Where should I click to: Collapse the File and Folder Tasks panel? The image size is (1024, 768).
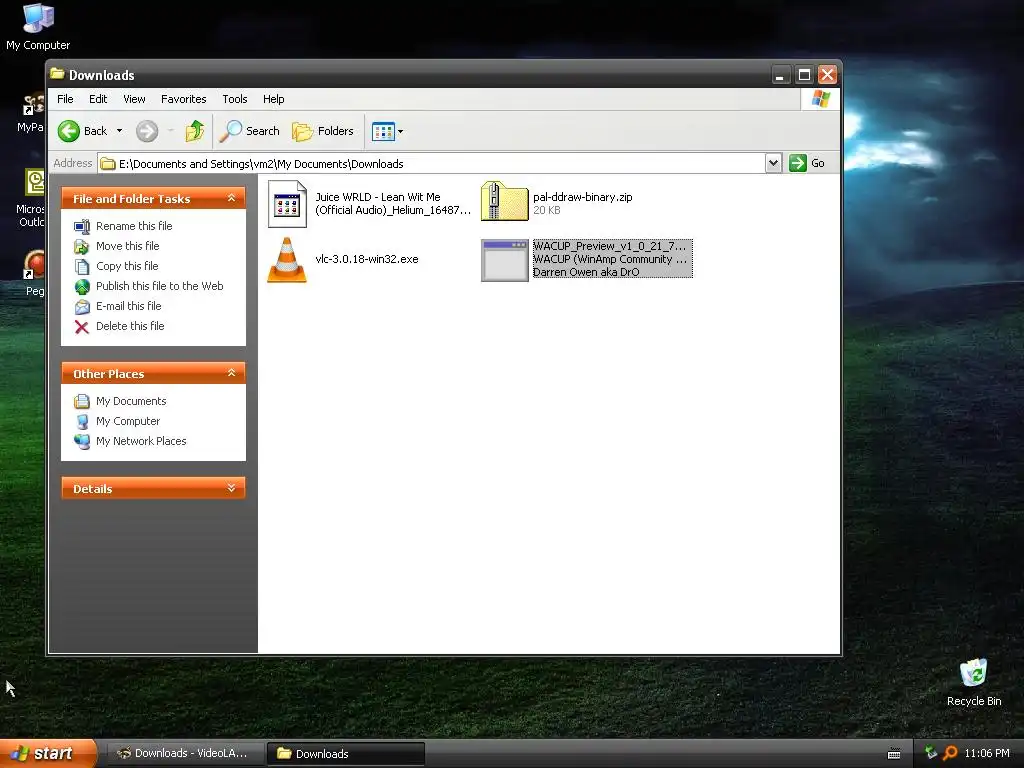coord(231,198)
